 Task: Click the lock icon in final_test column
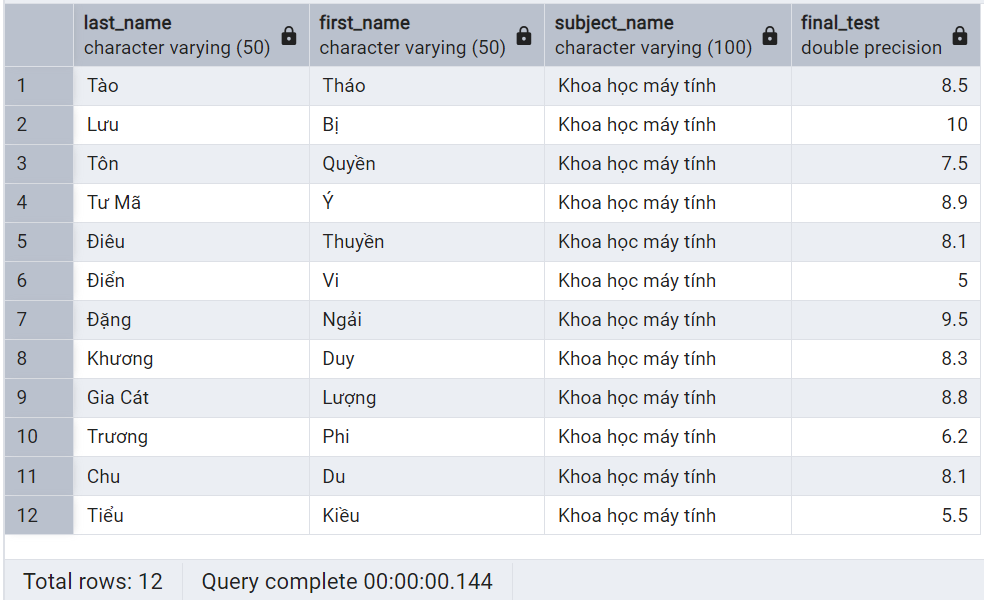(960, 36)
